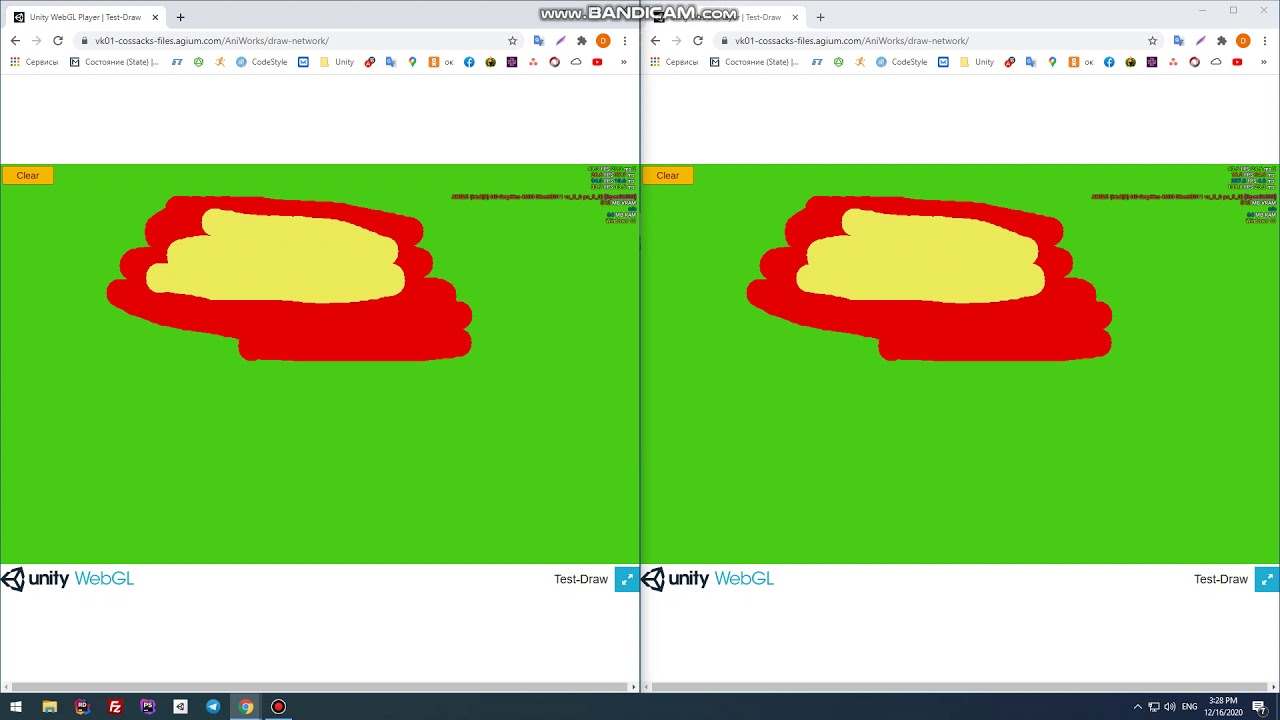Click YouTube bookmark icon in left bookmarks bar
Screen dimensions: 1280x720
(x=597, y=62)
